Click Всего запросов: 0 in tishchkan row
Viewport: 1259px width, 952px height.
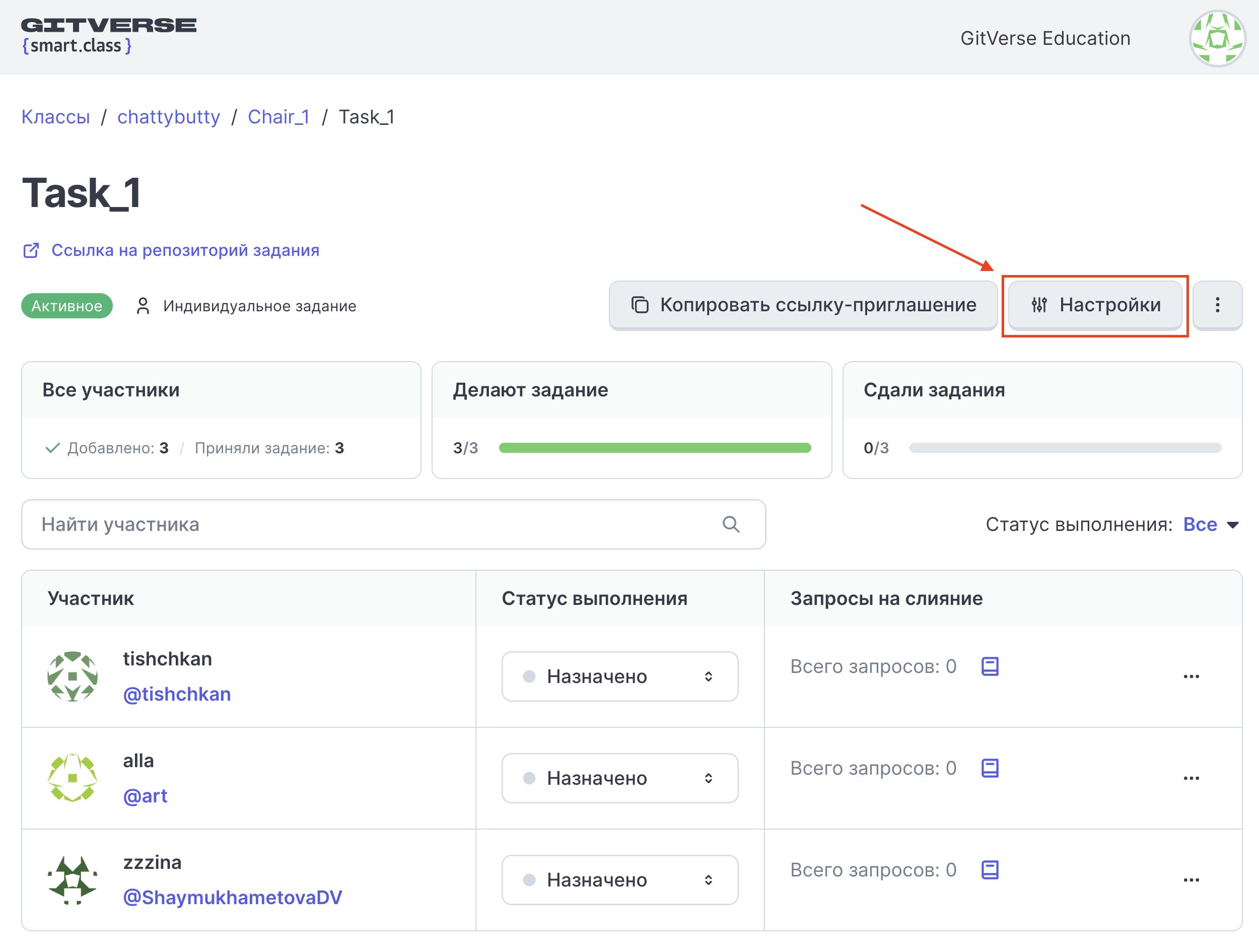coord(873,666)
